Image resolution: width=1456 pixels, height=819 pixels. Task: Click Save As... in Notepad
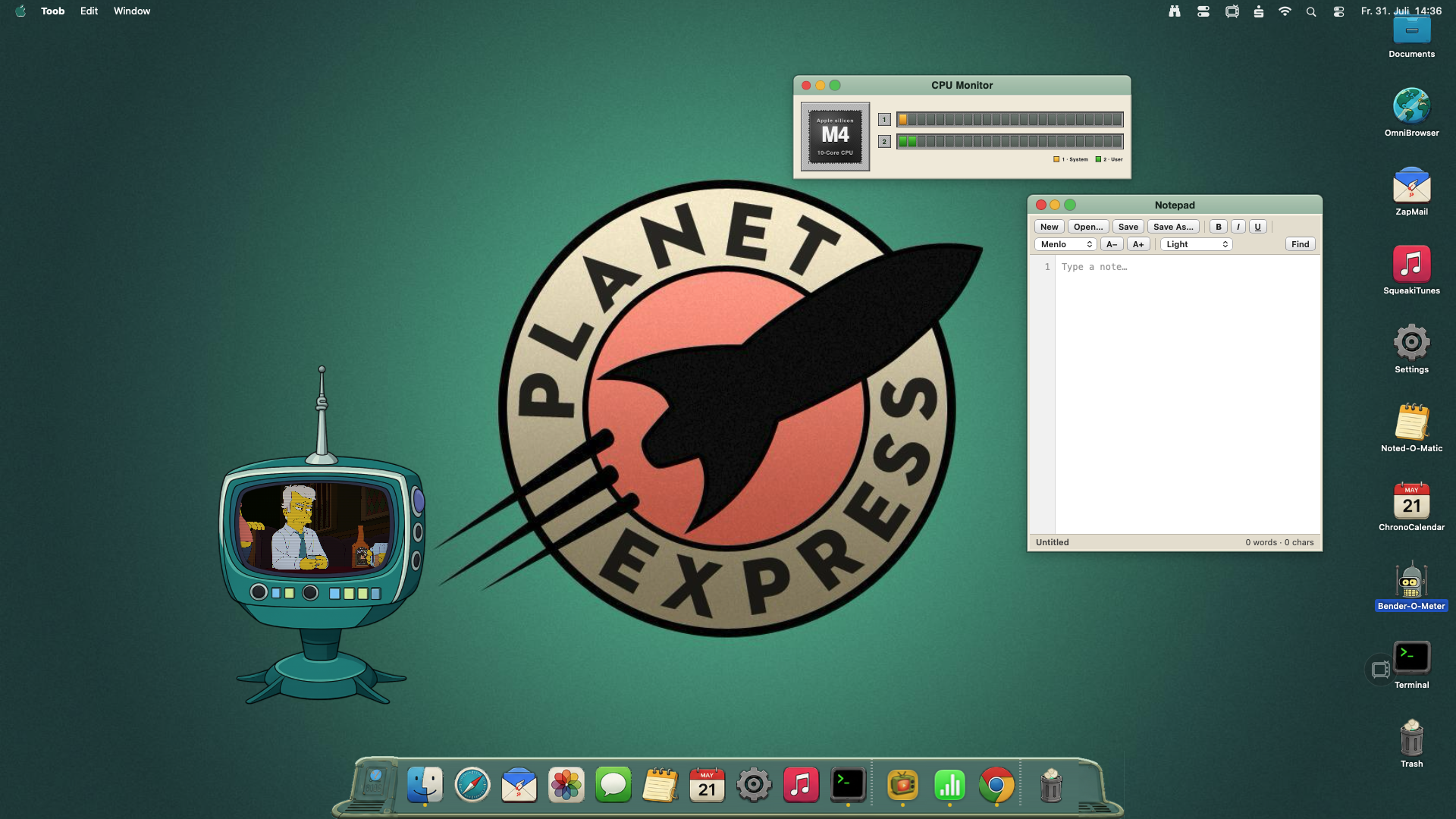click(x=1173, y=227)
